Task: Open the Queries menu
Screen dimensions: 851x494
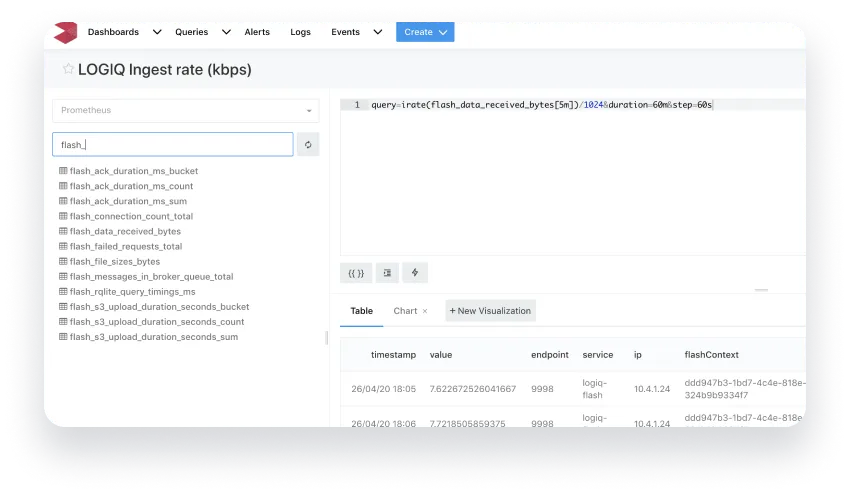Action: (192, 32)
